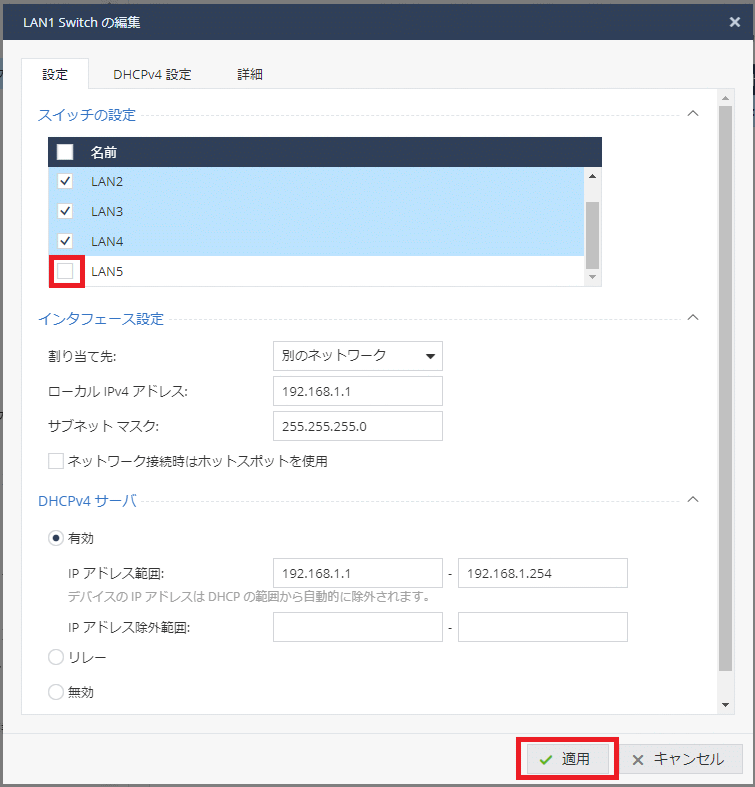Screen dimensions: 755x787
Task: Uncheck the LAN2 checkbox
Action: click(65, 182)
